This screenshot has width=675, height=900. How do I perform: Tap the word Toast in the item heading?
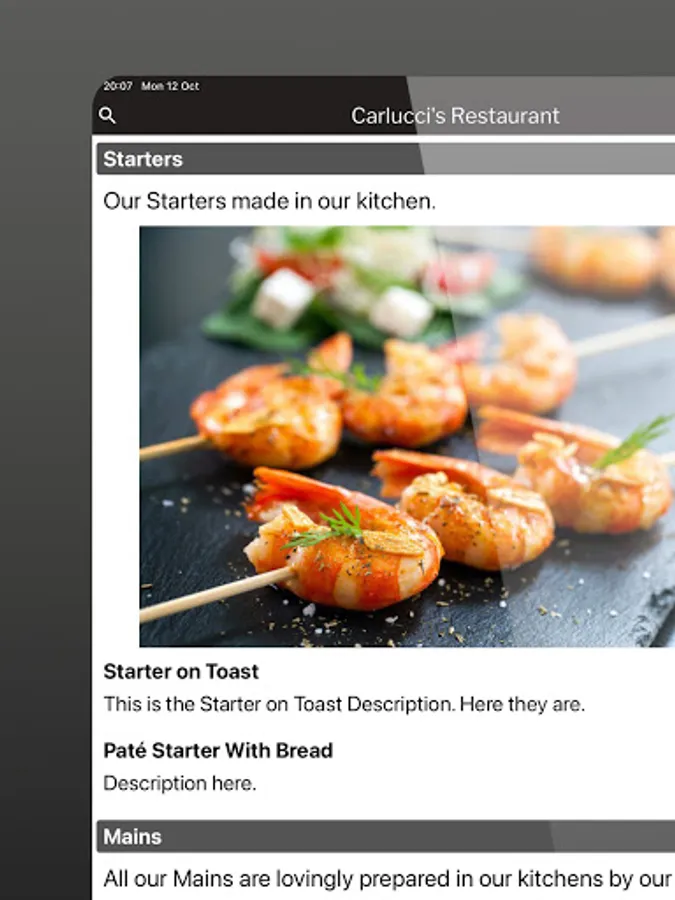tap(232, 672)
